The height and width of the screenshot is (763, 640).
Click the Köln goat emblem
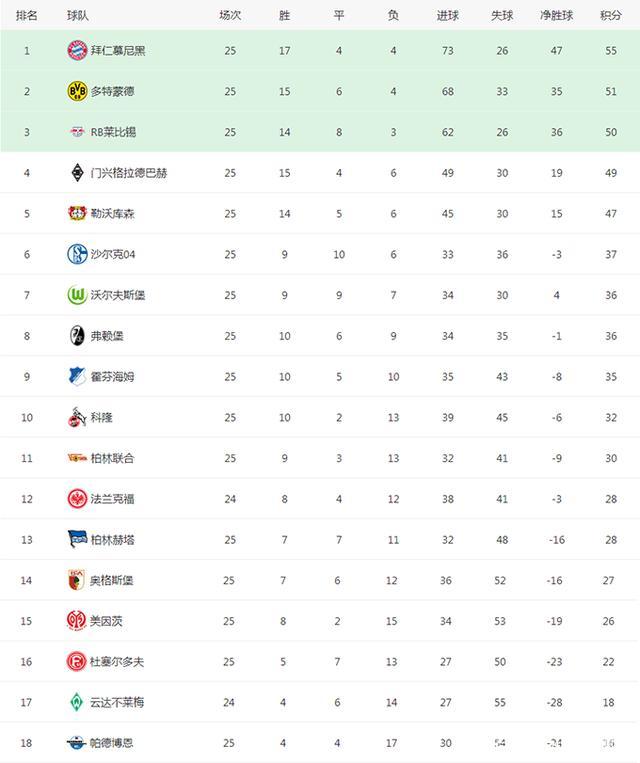77,417
